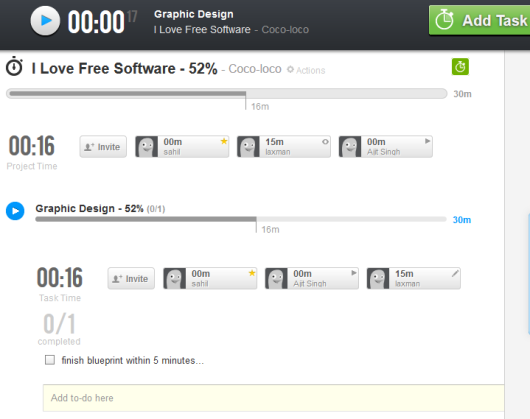The height and width of the screenshot is (419, 530).
Task: Click the Graphic Design title in the header
Action: (194, 14)
